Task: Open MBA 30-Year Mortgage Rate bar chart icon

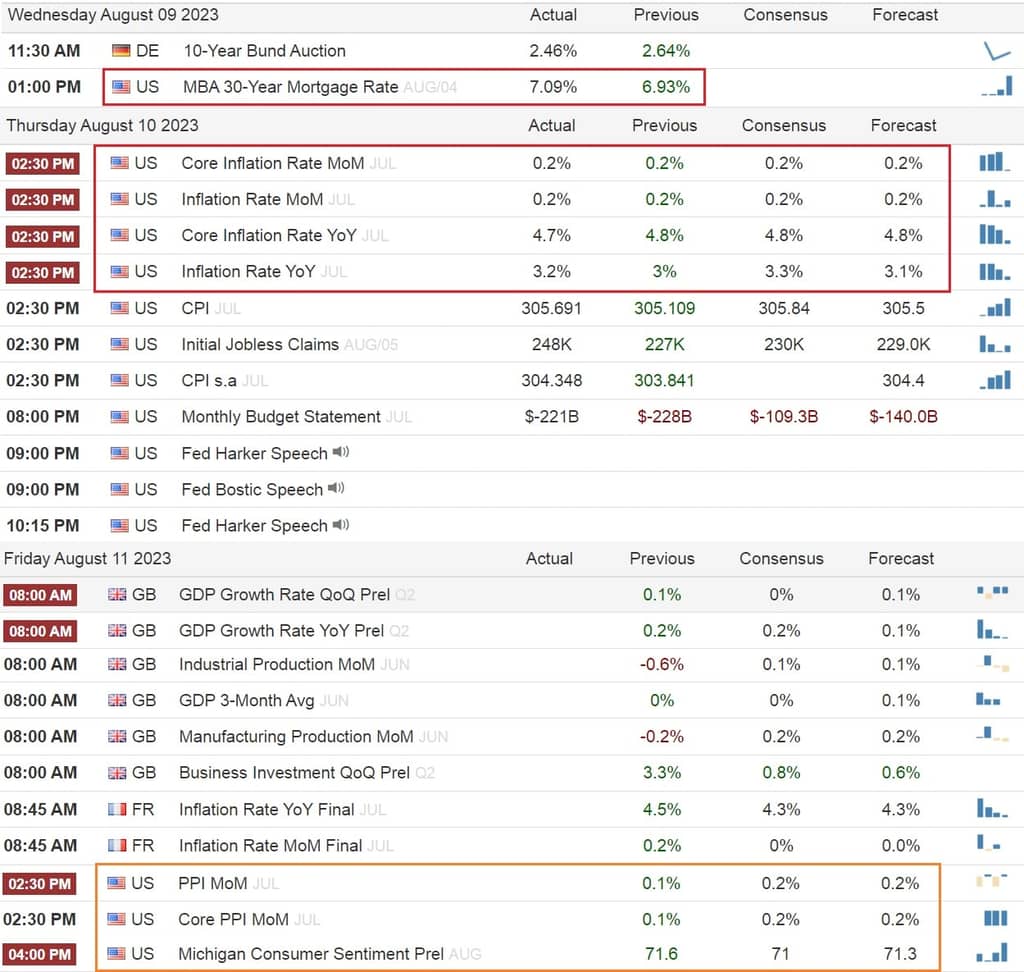Action: point(997,86)
